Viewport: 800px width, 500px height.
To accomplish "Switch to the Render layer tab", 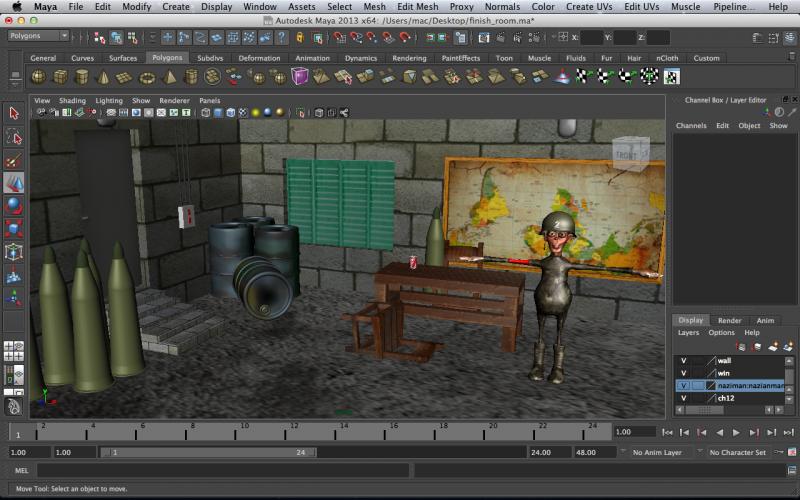I will click(x=729, y=320).
